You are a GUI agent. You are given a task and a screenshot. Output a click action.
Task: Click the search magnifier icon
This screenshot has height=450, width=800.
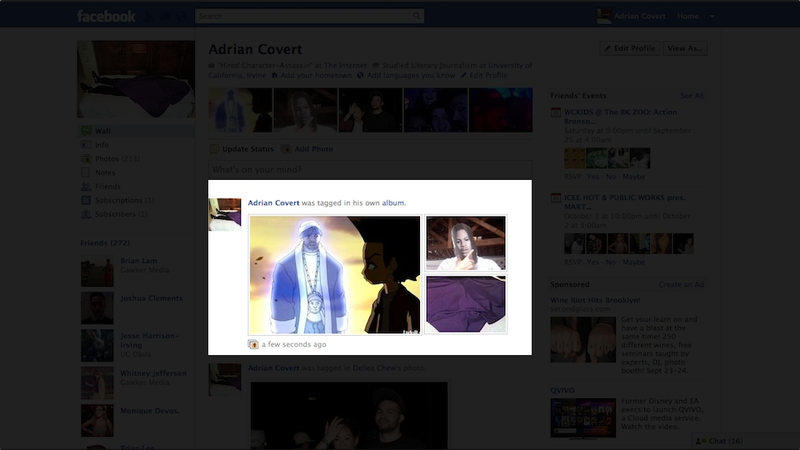coord(416,16)
